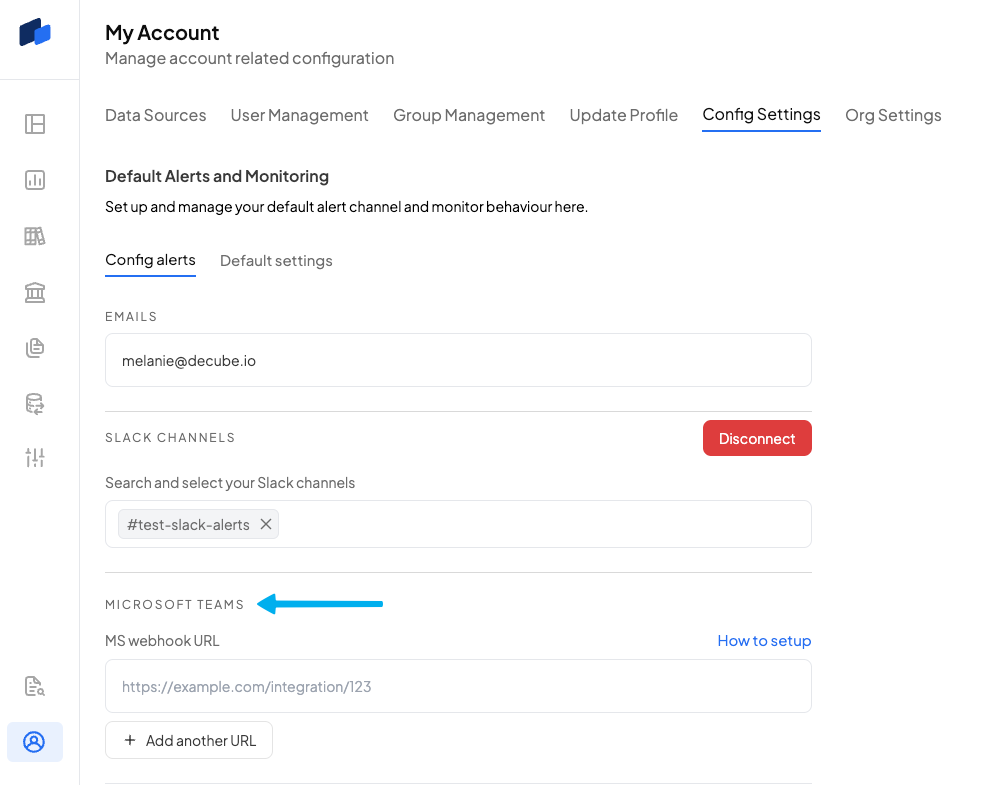Open the database sync icon in the sidebar
The width and height of the screenshot is (1006, 785).
[35, 404]
